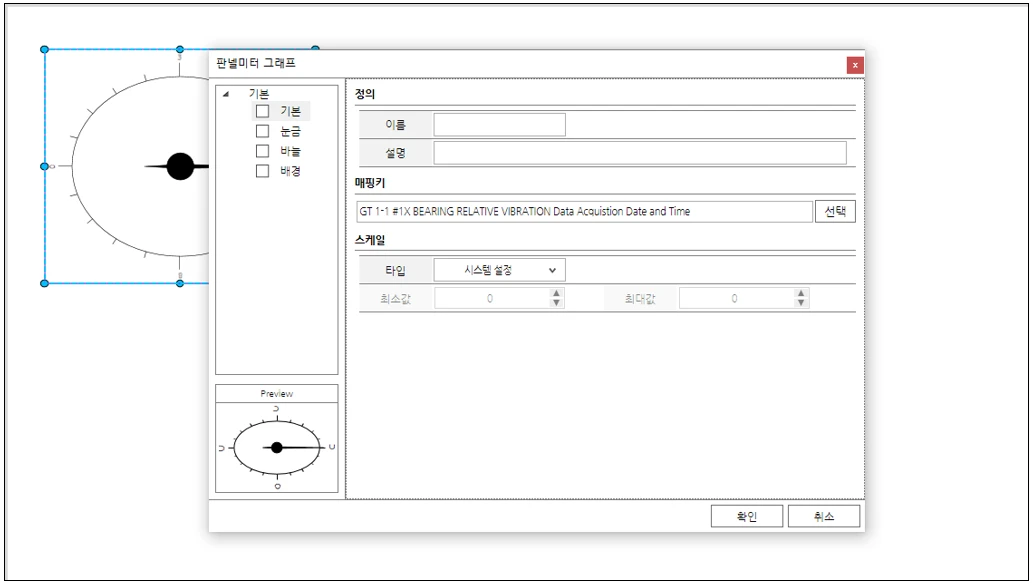Screen dimensions: 1033x585
Task: Click the 선택 button
Action: [x=835, y=211]
